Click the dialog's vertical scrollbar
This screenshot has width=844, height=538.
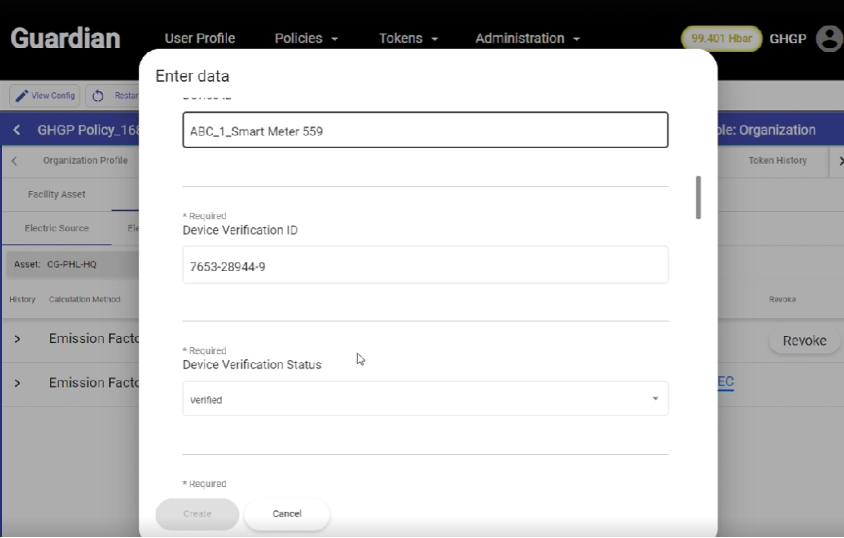(x=698, y=197)
